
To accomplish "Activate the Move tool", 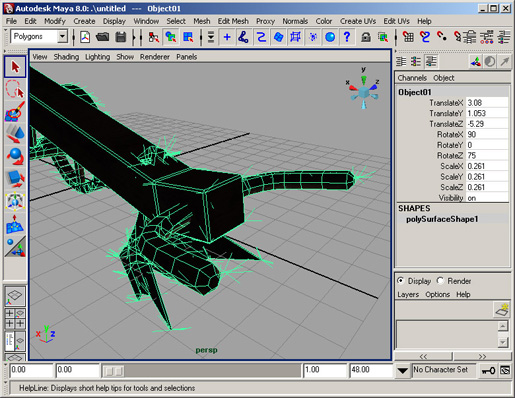I will point(15,134).
